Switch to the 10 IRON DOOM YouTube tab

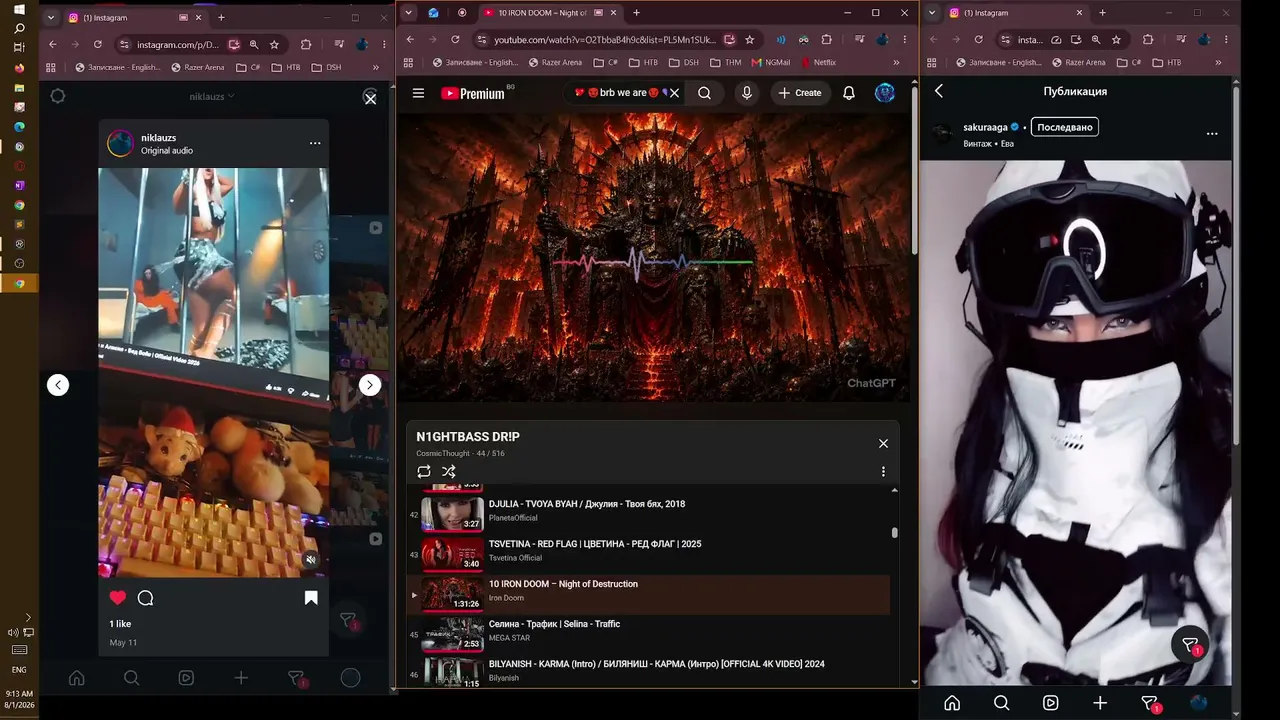click(549, 13)
